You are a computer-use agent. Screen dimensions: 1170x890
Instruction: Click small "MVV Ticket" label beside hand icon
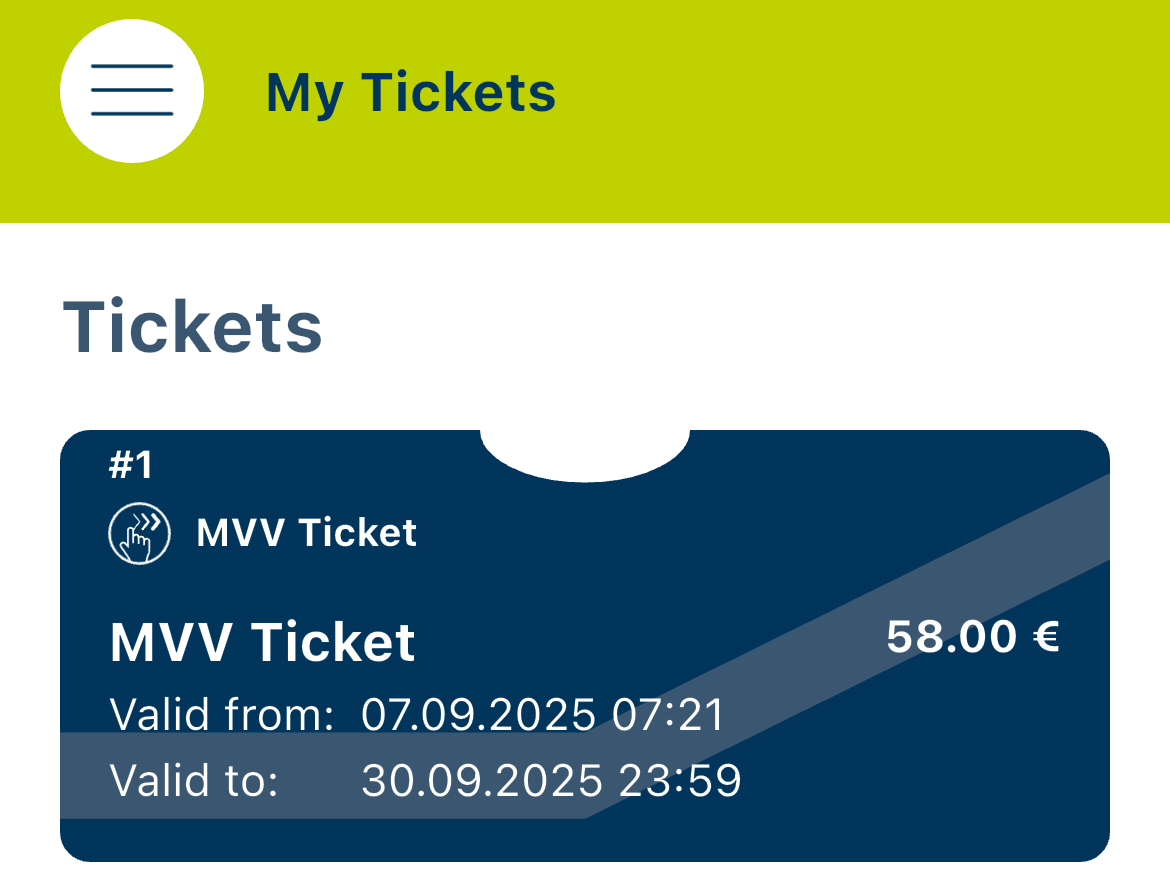tap(306, 533)
